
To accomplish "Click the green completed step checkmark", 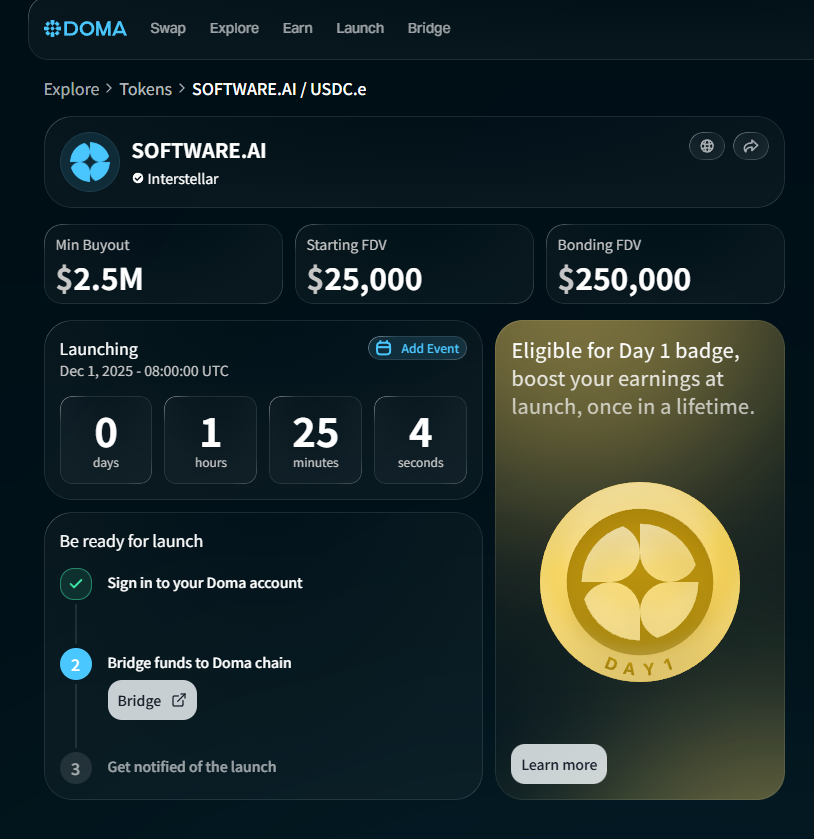I will pyautogui.click(x=76, y=584).
